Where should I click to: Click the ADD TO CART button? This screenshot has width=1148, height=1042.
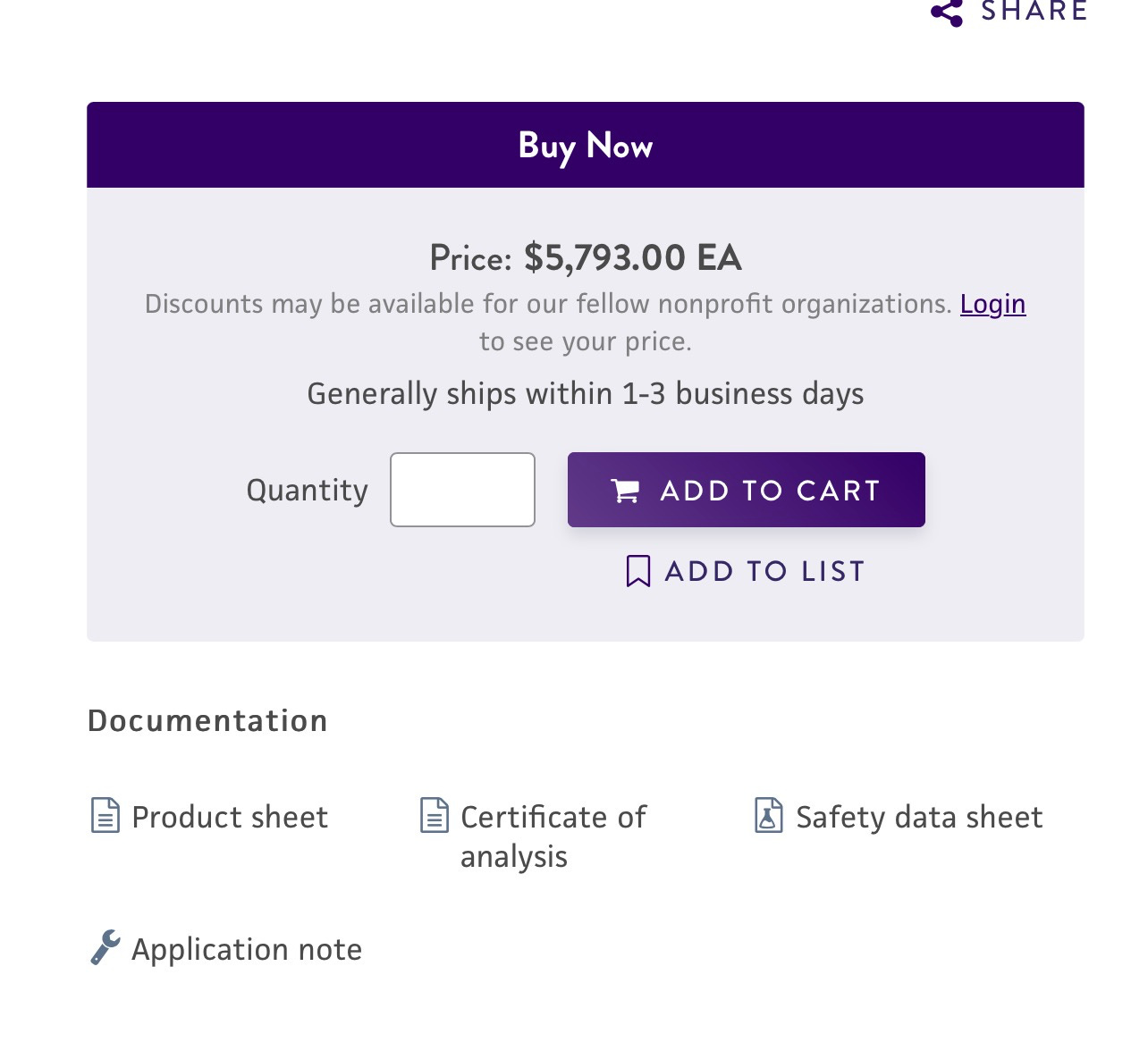[747, 490]
